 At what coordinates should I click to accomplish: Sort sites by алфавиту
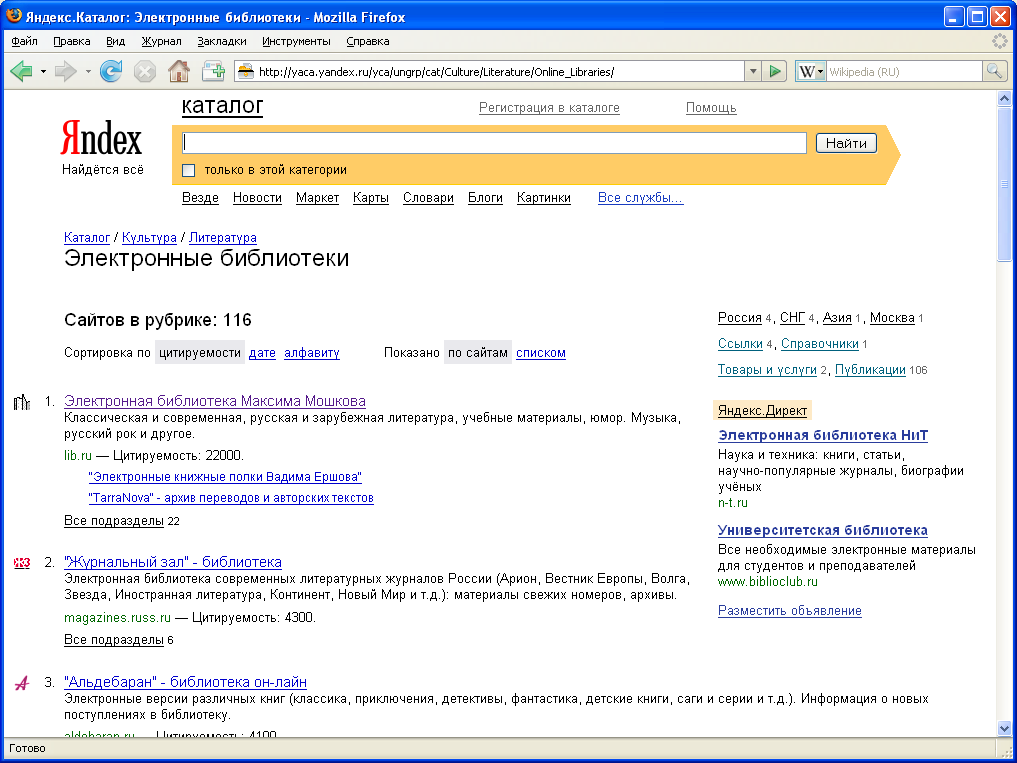coord(312,353)
